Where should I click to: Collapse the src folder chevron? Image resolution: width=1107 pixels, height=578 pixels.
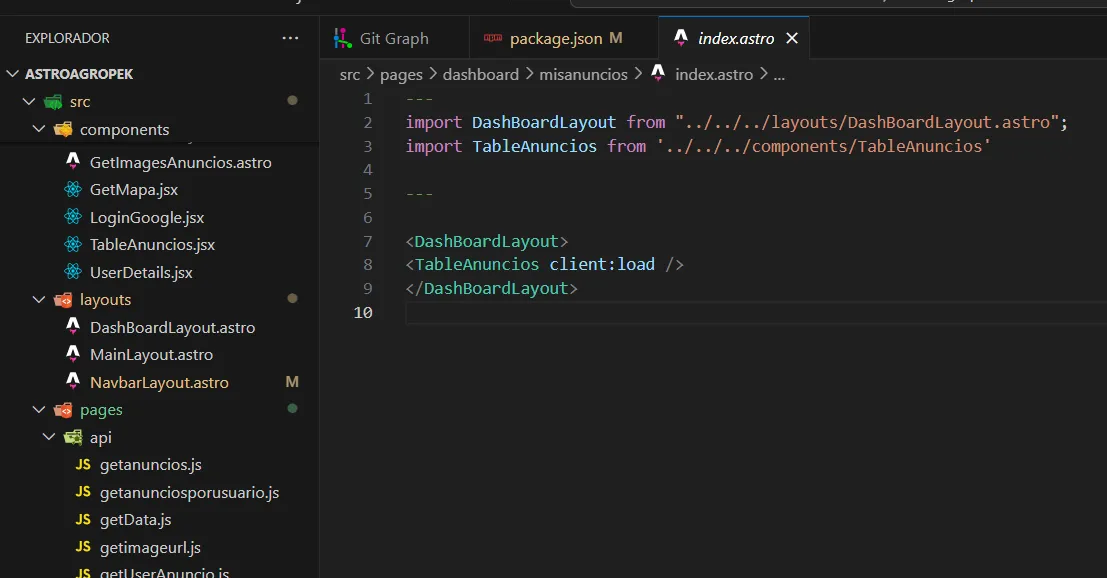click(x=29, y=102)
